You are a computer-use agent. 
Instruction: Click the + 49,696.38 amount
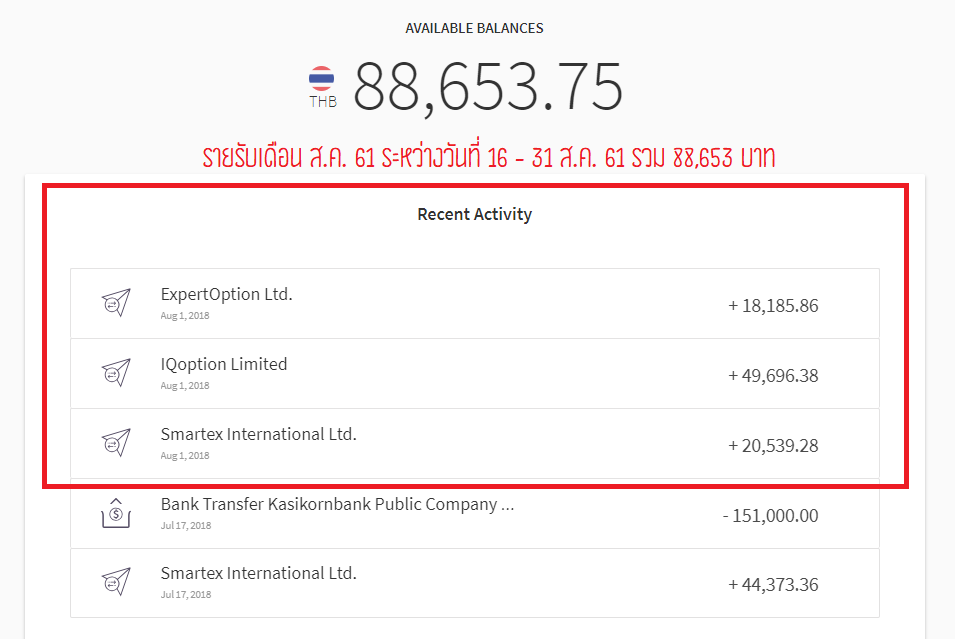coord(773,376)
